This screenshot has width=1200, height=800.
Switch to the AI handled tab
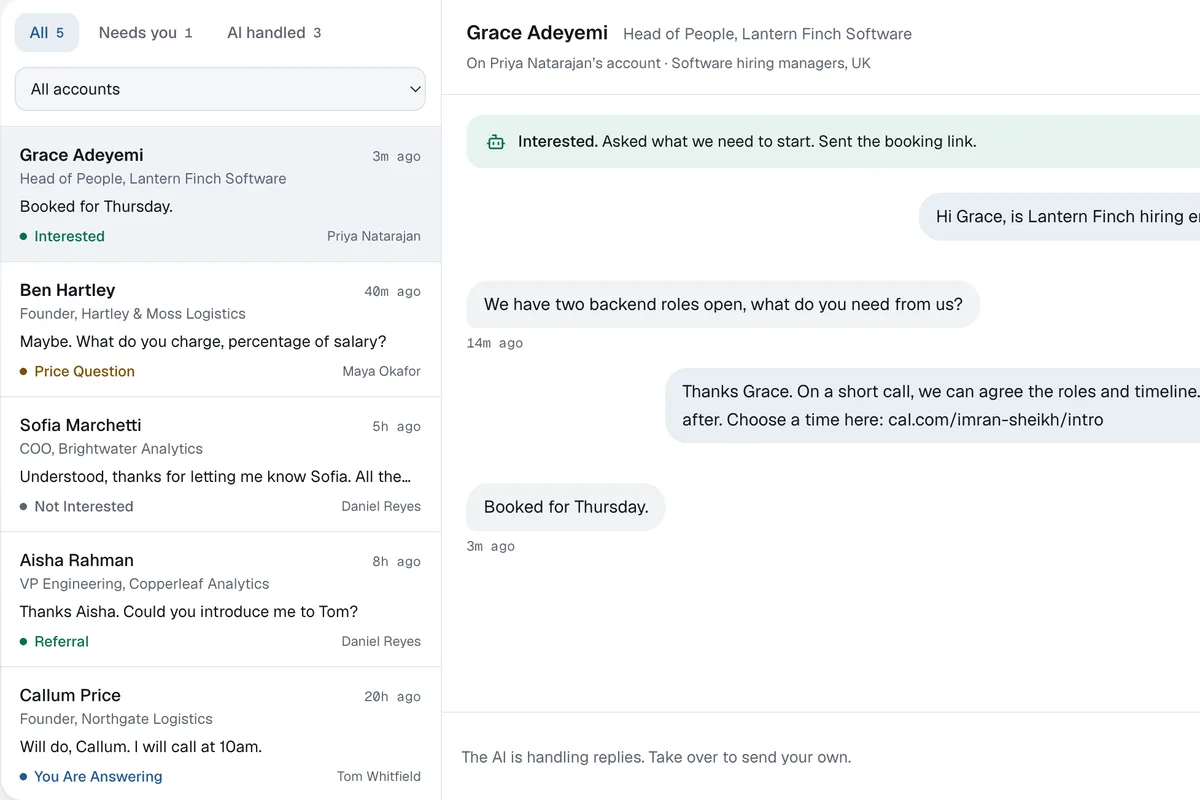point(274,33)
